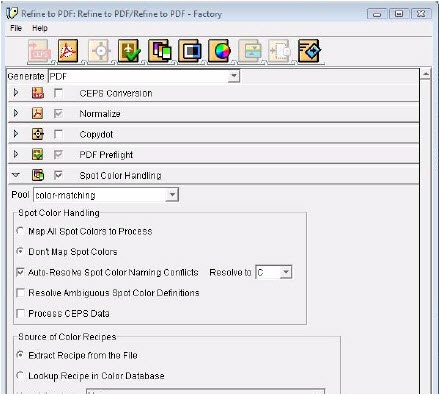Maximize the Refine to PDF window
The height and width of the screenshot is (396, 439).
pyautogui.click(x=399, y=14)
